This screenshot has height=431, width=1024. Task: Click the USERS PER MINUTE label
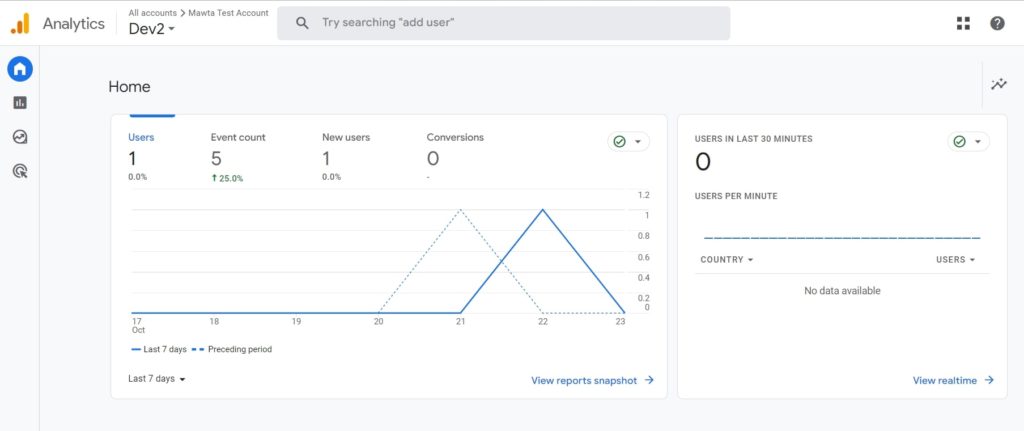pos(736,196)
